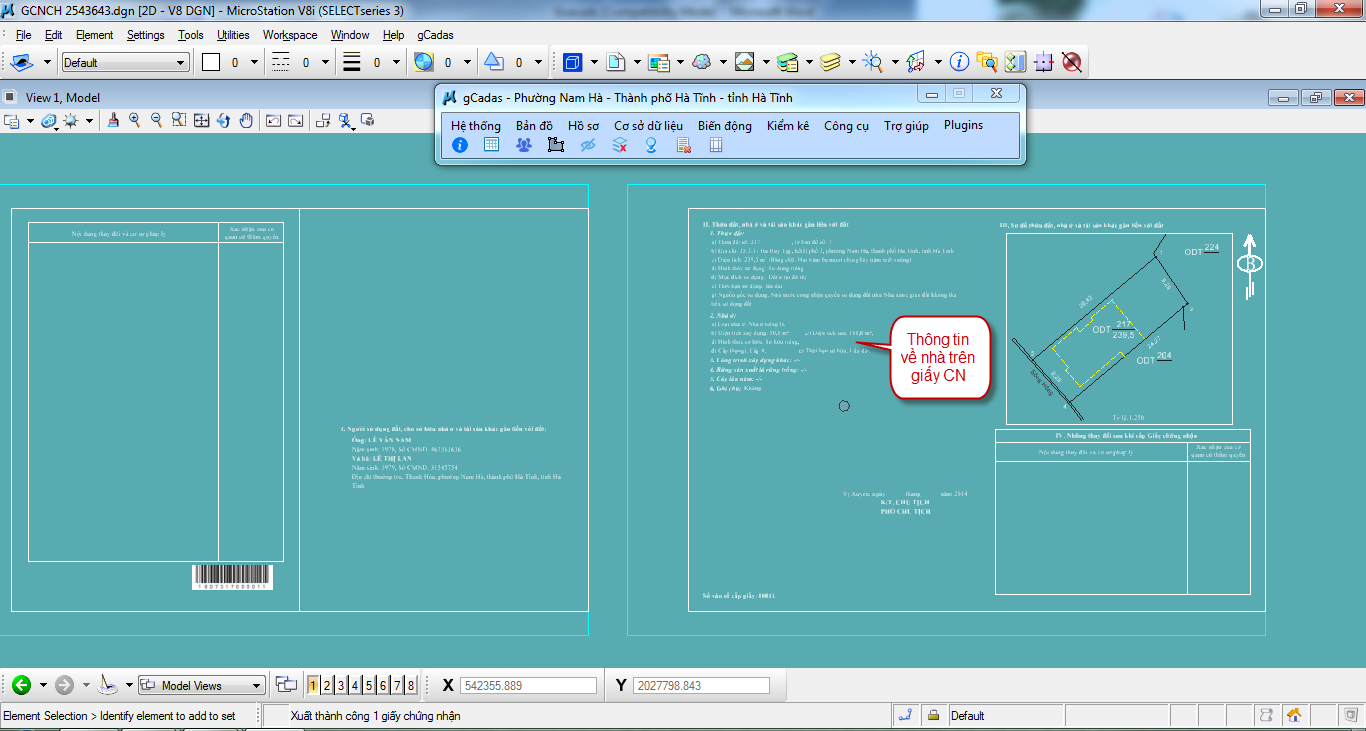Open the Model Views dropdown
Viewport: 1366px width, 731px height.
pos(202,685)
